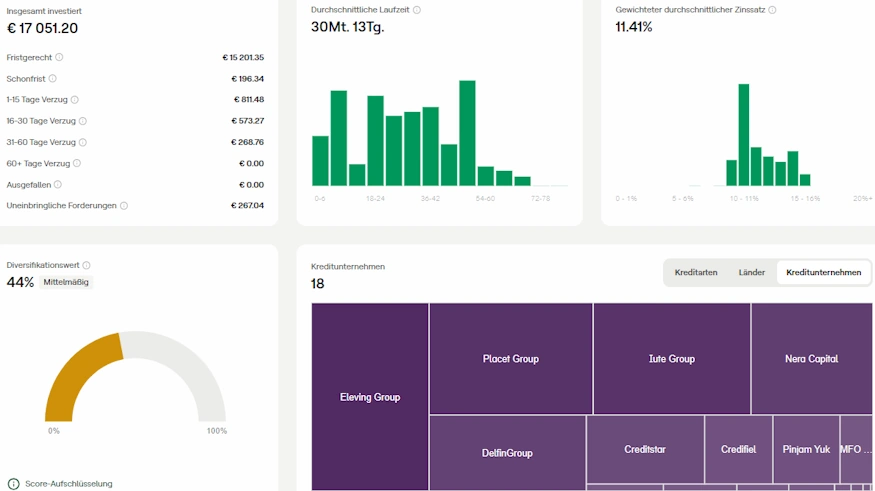Click info icon beside Schonfrist

pos(53,78)
